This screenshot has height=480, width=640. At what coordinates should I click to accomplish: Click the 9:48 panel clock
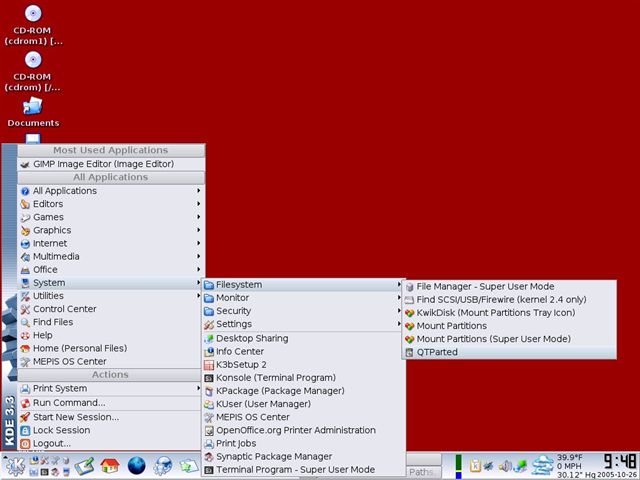620,461
